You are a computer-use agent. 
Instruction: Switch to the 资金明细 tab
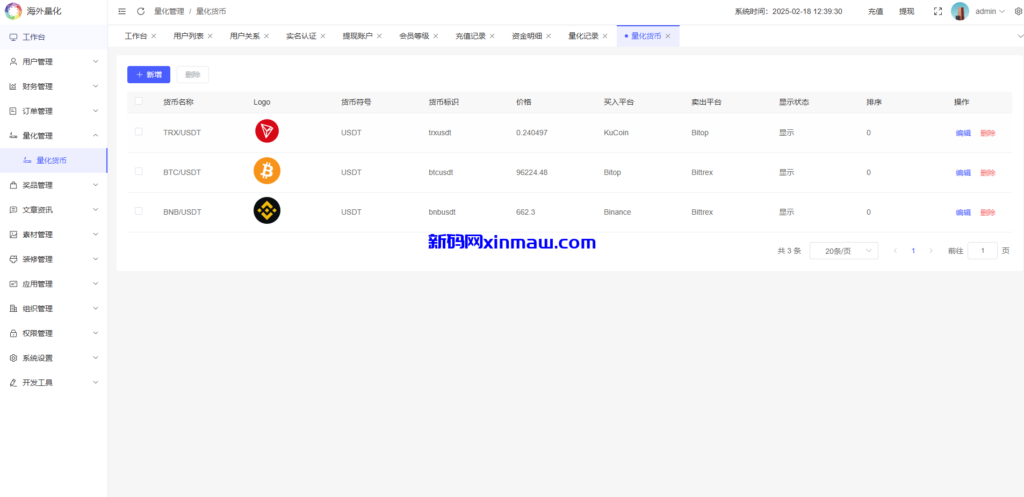coord(526,36)
